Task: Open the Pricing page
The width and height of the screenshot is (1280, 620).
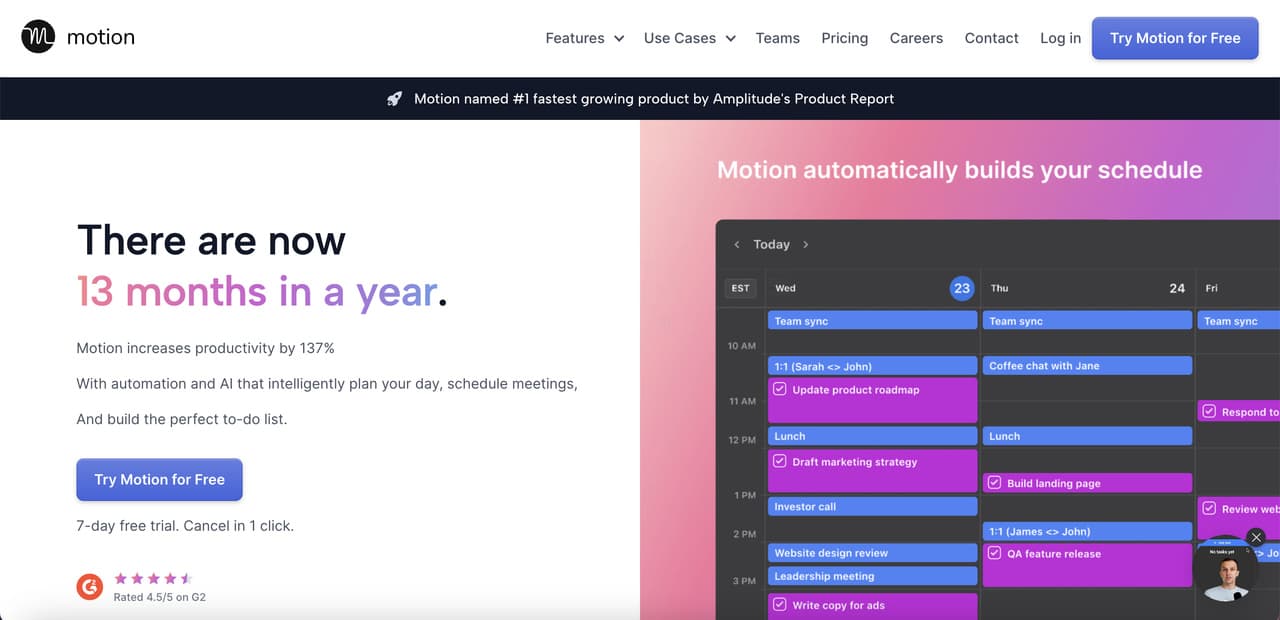Action: coord(844,38)
